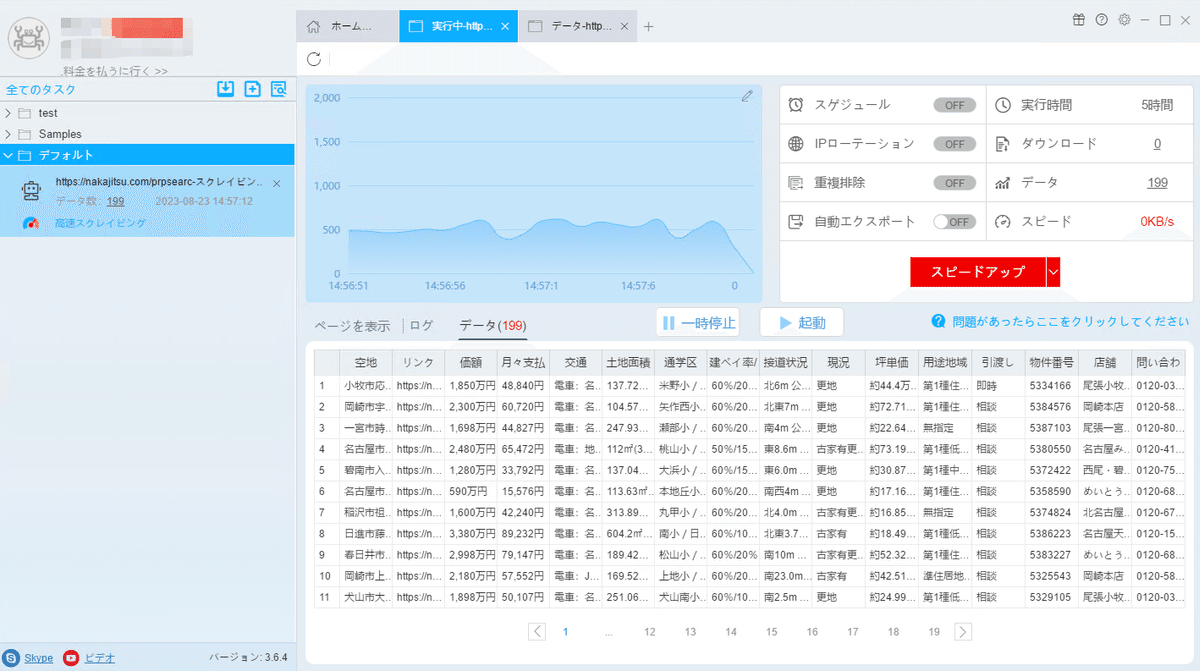Click the user avatar icon
Screen dimensions: 1200x671
tap(29, 37)
